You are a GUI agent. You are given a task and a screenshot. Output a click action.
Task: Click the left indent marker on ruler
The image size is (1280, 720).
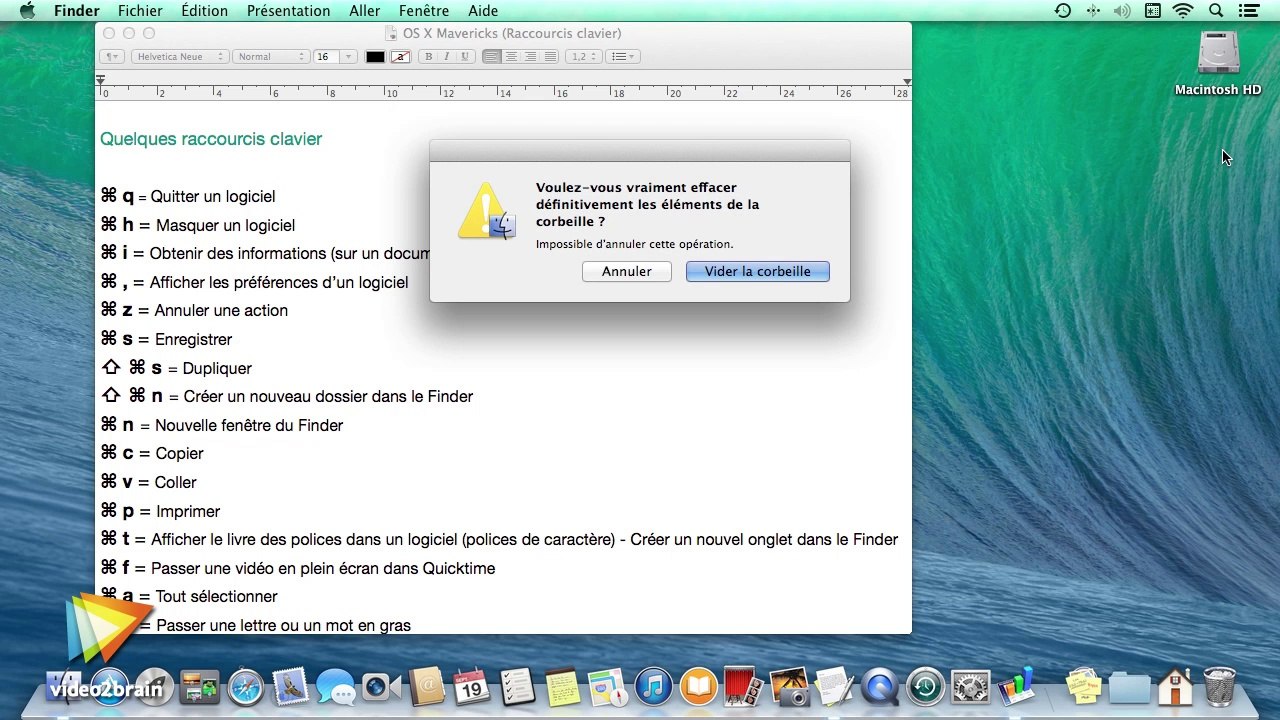[x=100, y=80]
